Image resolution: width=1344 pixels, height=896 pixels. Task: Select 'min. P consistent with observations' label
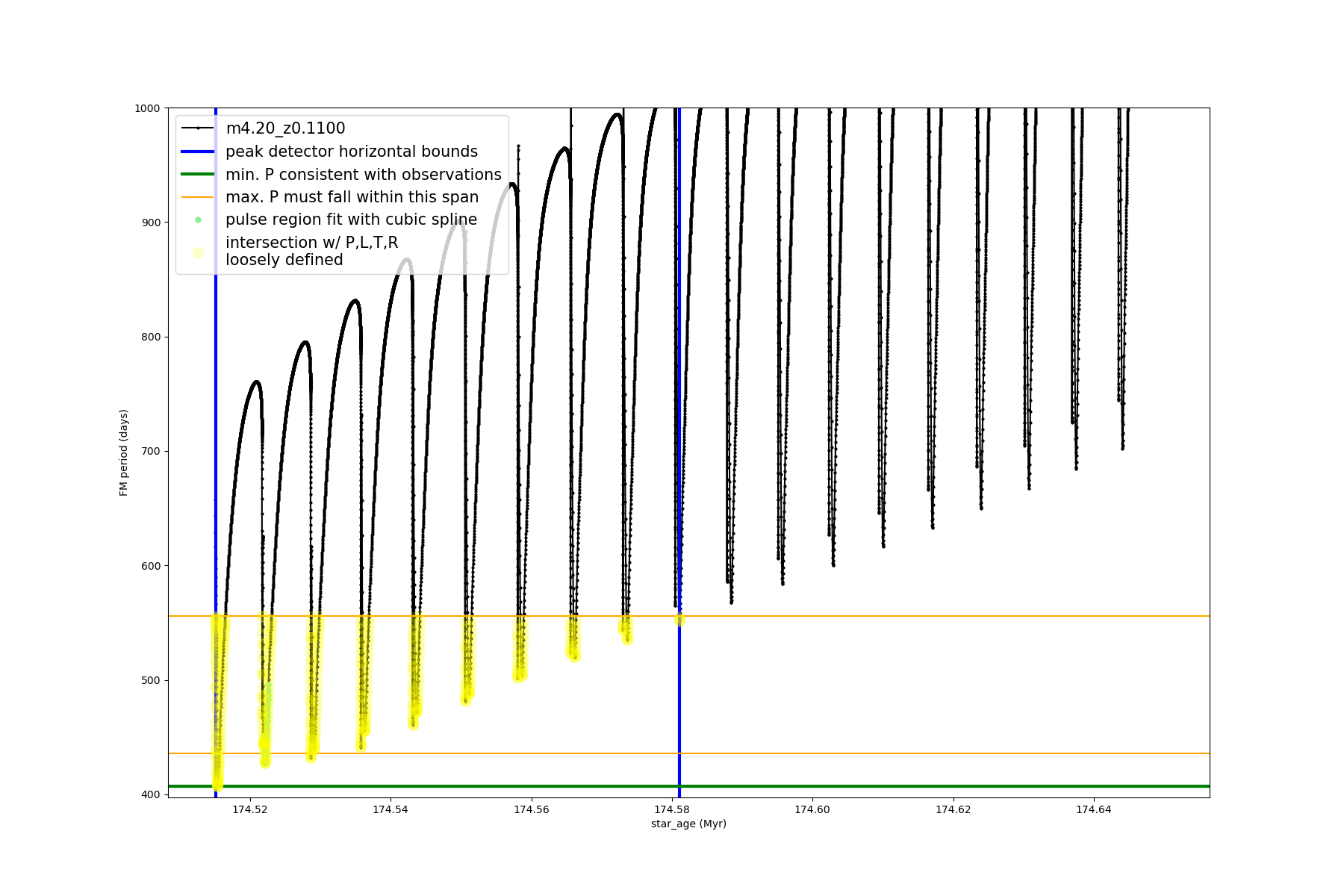(363, 174)
